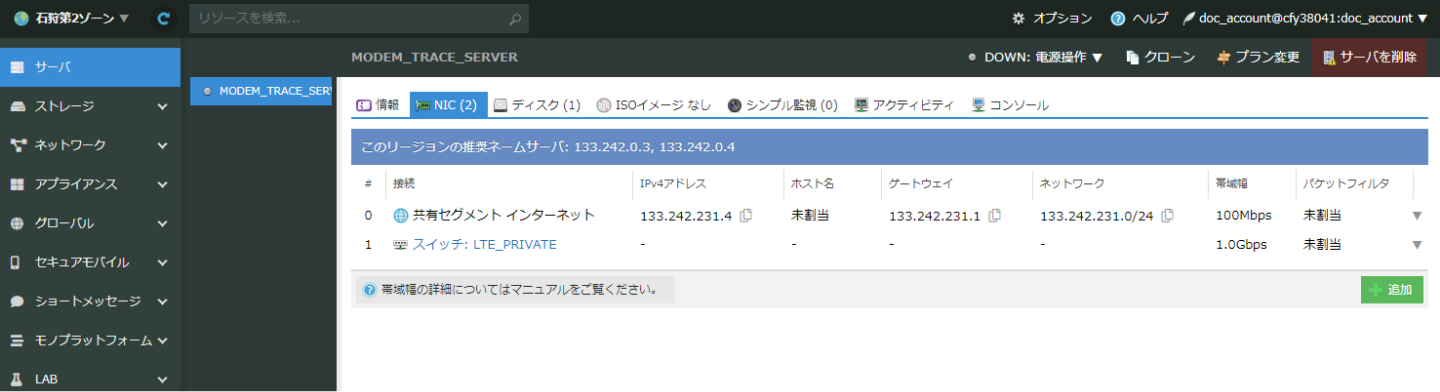Copy network 133.242.231.0/24
The image size is (1440, 392).
point(1167,215)
